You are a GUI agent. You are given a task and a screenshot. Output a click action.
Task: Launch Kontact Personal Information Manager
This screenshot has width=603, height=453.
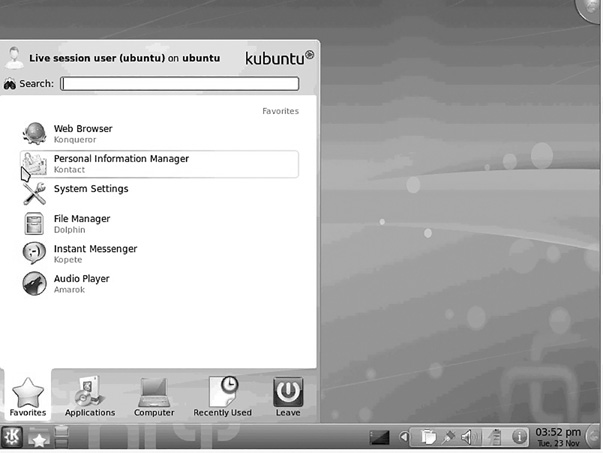pos(159,164)
